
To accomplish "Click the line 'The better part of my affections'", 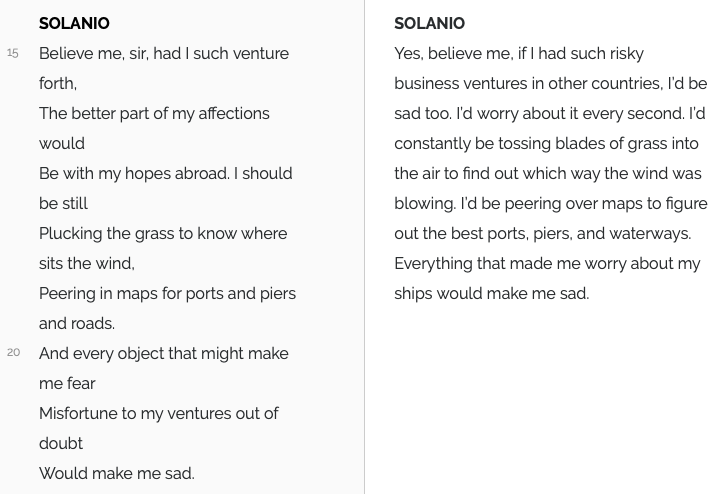I will coord(154,114).
